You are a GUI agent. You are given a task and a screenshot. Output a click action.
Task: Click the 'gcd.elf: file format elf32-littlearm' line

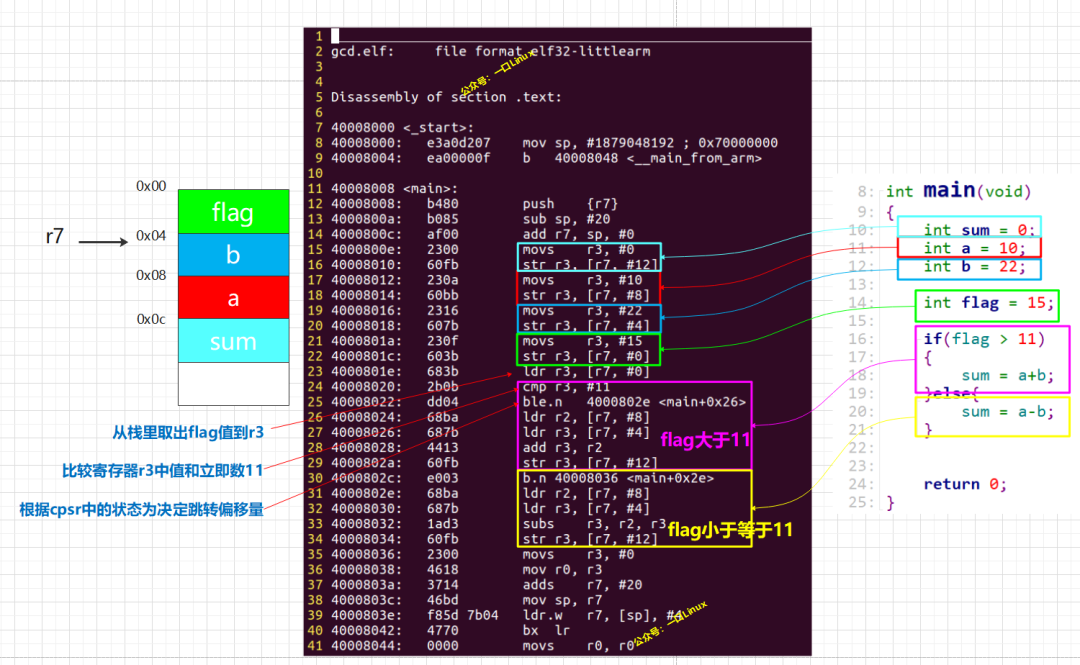coord(490,51)
